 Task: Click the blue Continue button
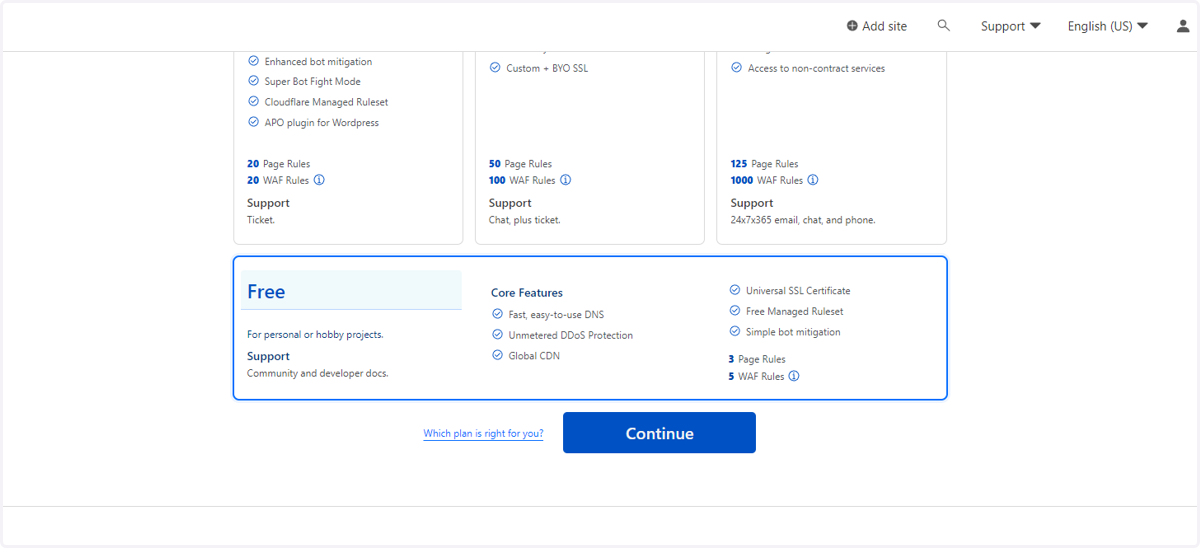(659, 433)
